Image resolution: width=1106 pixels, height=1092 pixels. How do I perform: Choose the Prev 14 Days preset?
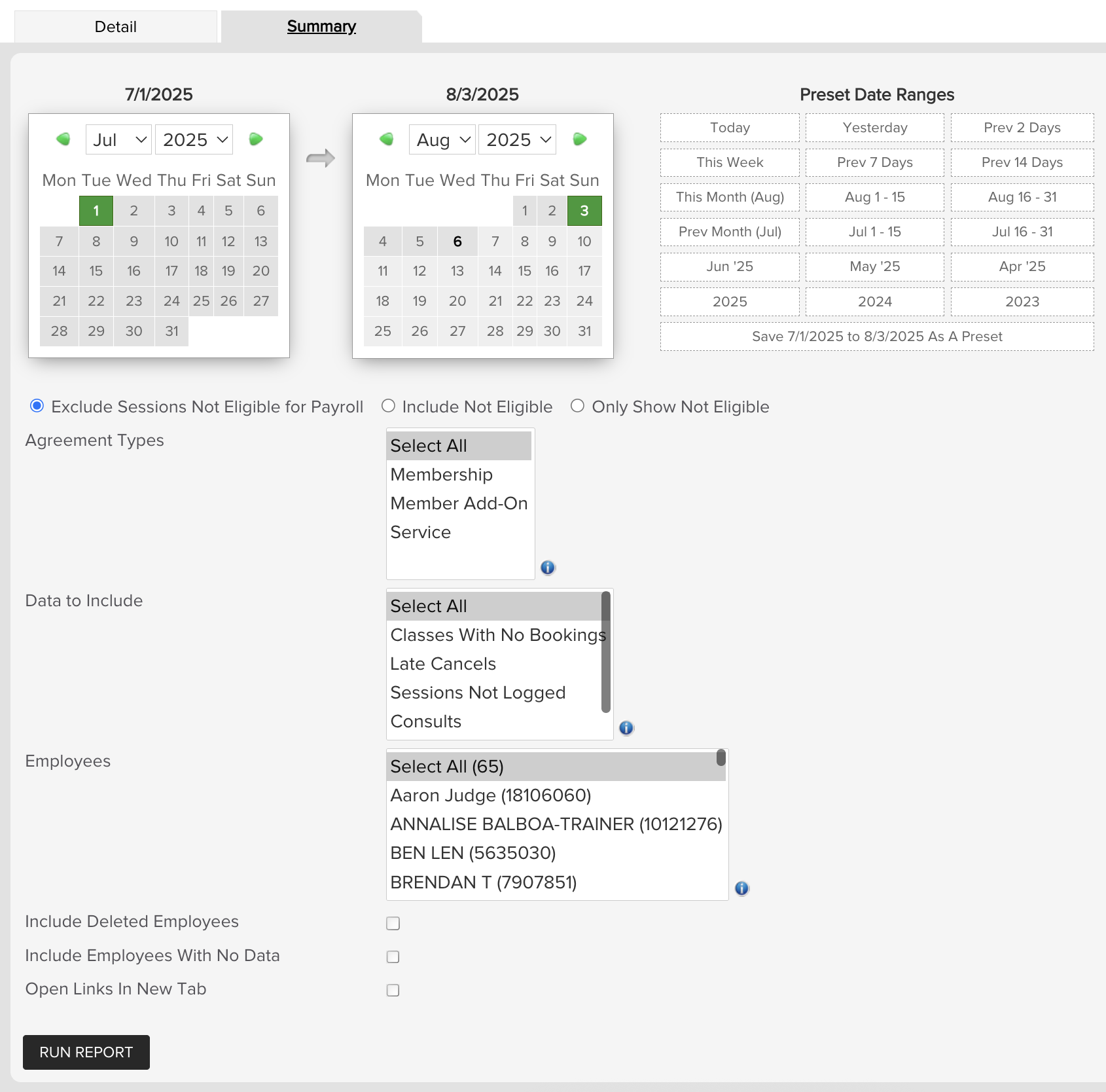1022,162
